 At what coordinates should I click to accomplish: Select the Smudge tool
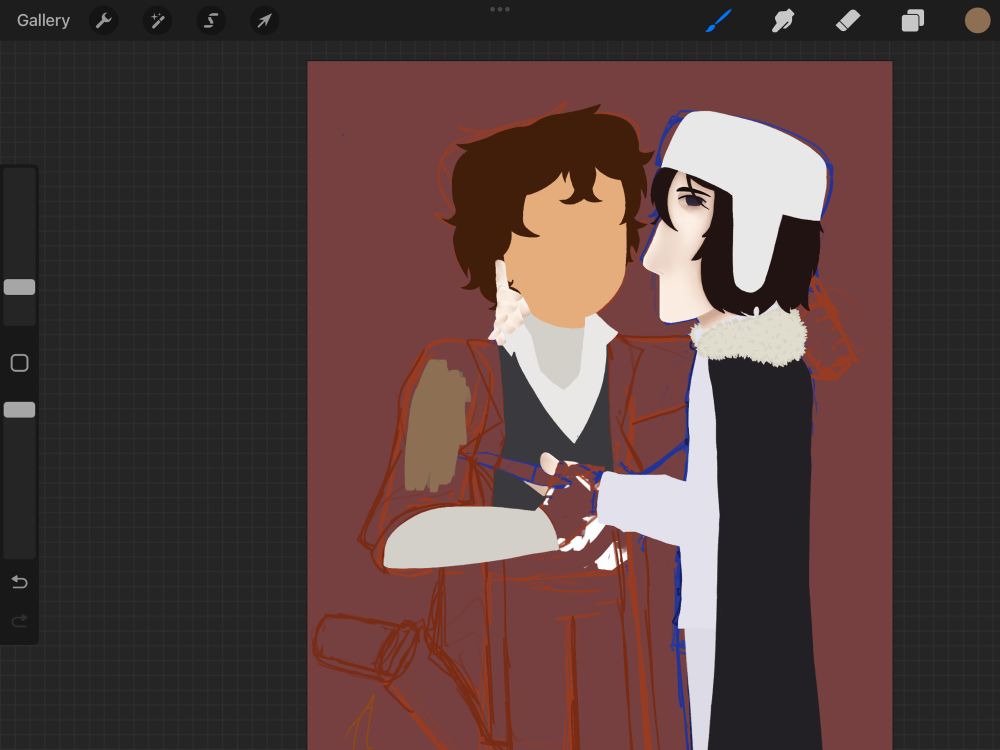tap(783, 20)
